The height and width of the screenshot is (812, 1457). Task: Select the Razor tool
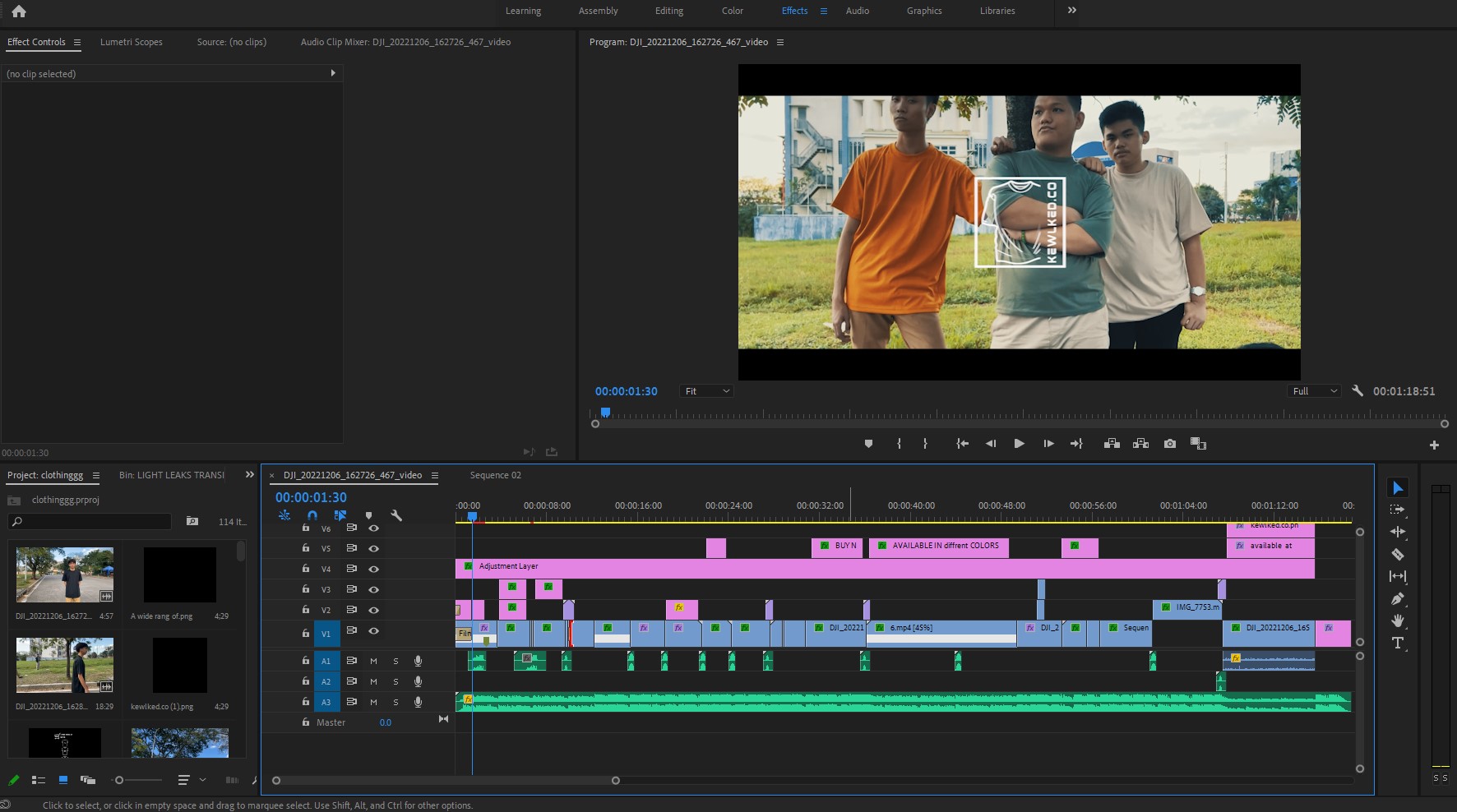tap(1397, 555)
